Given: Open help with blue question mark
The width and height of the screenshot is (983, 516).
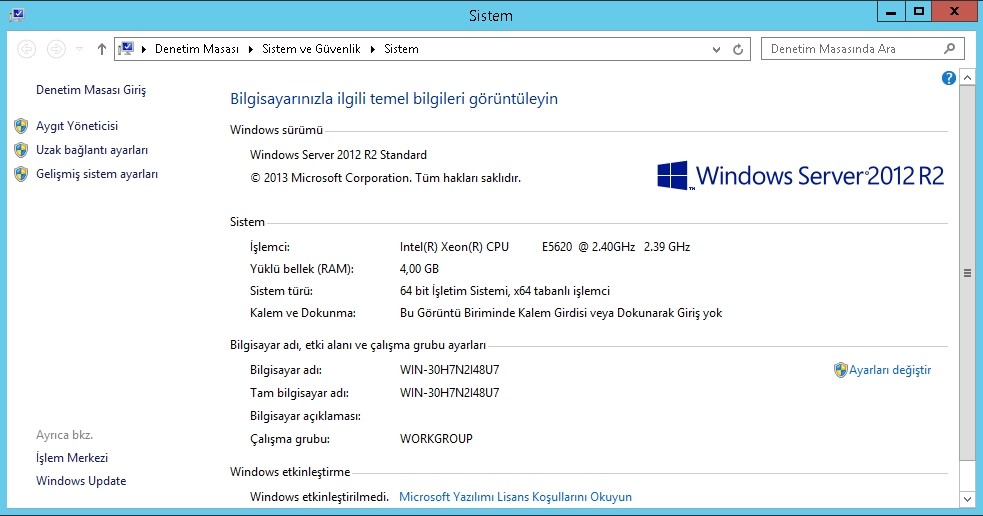Looking at the screenshot, I should click(x=949, y=78).
